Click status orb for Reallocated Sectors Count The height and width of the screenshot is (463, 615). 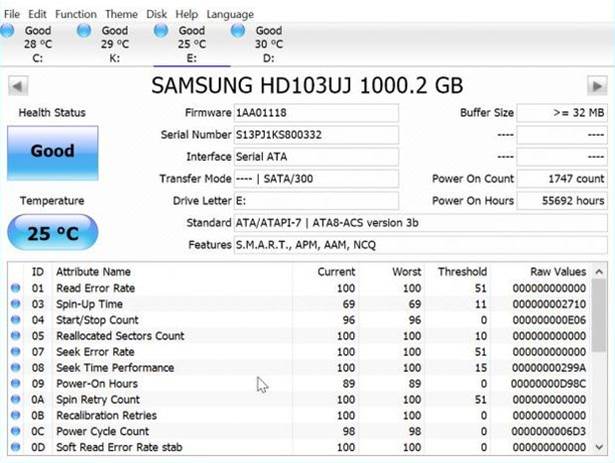tap(16, 336)
